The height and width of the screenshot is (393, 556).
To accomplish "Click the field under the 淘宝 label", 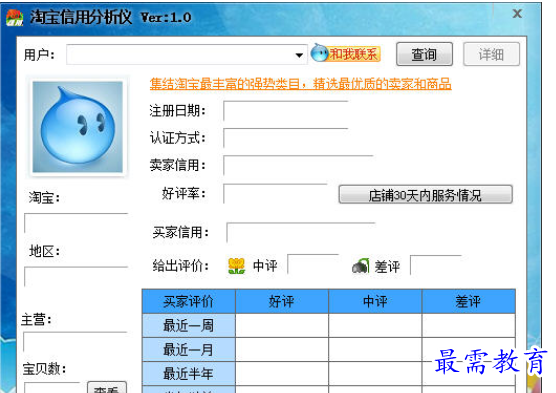I will (76, 223).
